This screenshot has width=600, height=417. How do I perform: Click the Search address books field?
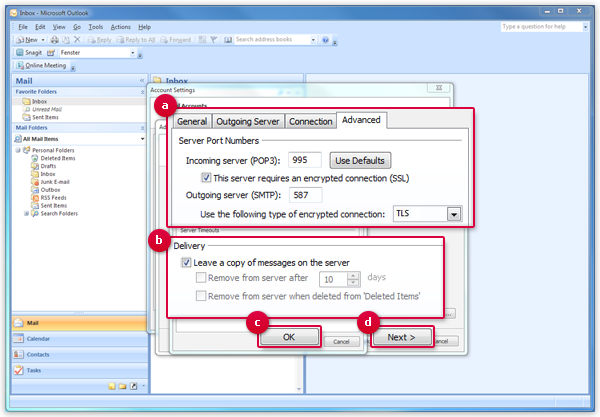[272, 39]
